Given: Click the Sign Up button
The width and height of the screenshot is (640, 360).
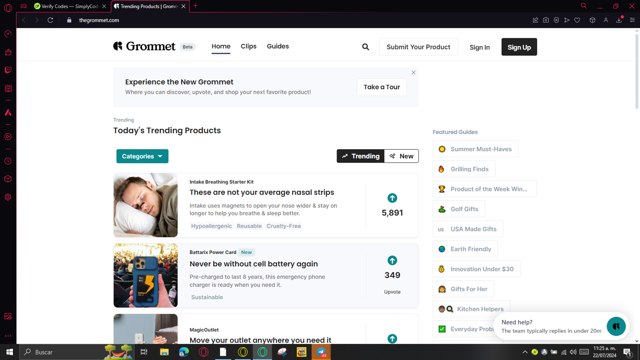Looking at the screenshot, I should pyautogui.click(x=519, y=47).
